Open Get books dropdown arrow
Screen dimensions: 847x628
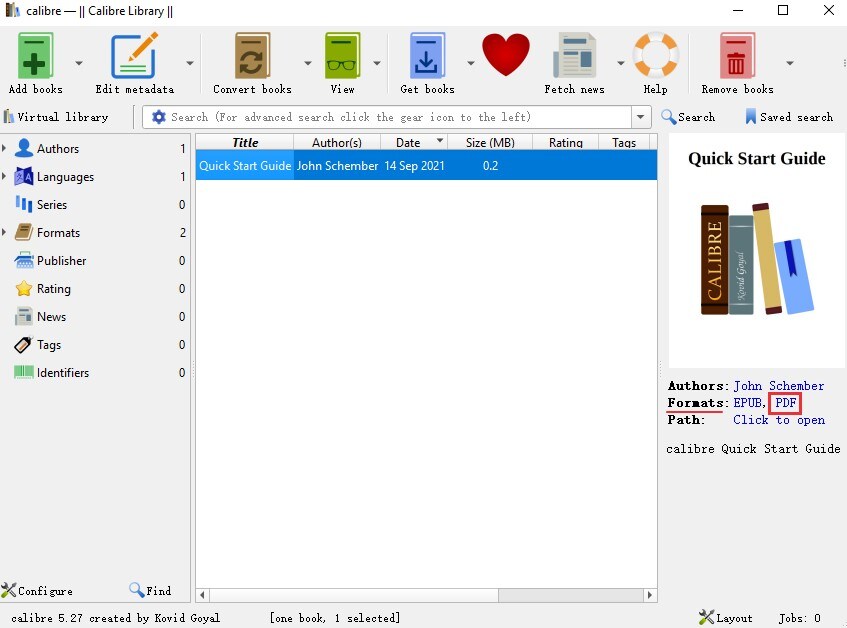[470, 63]
